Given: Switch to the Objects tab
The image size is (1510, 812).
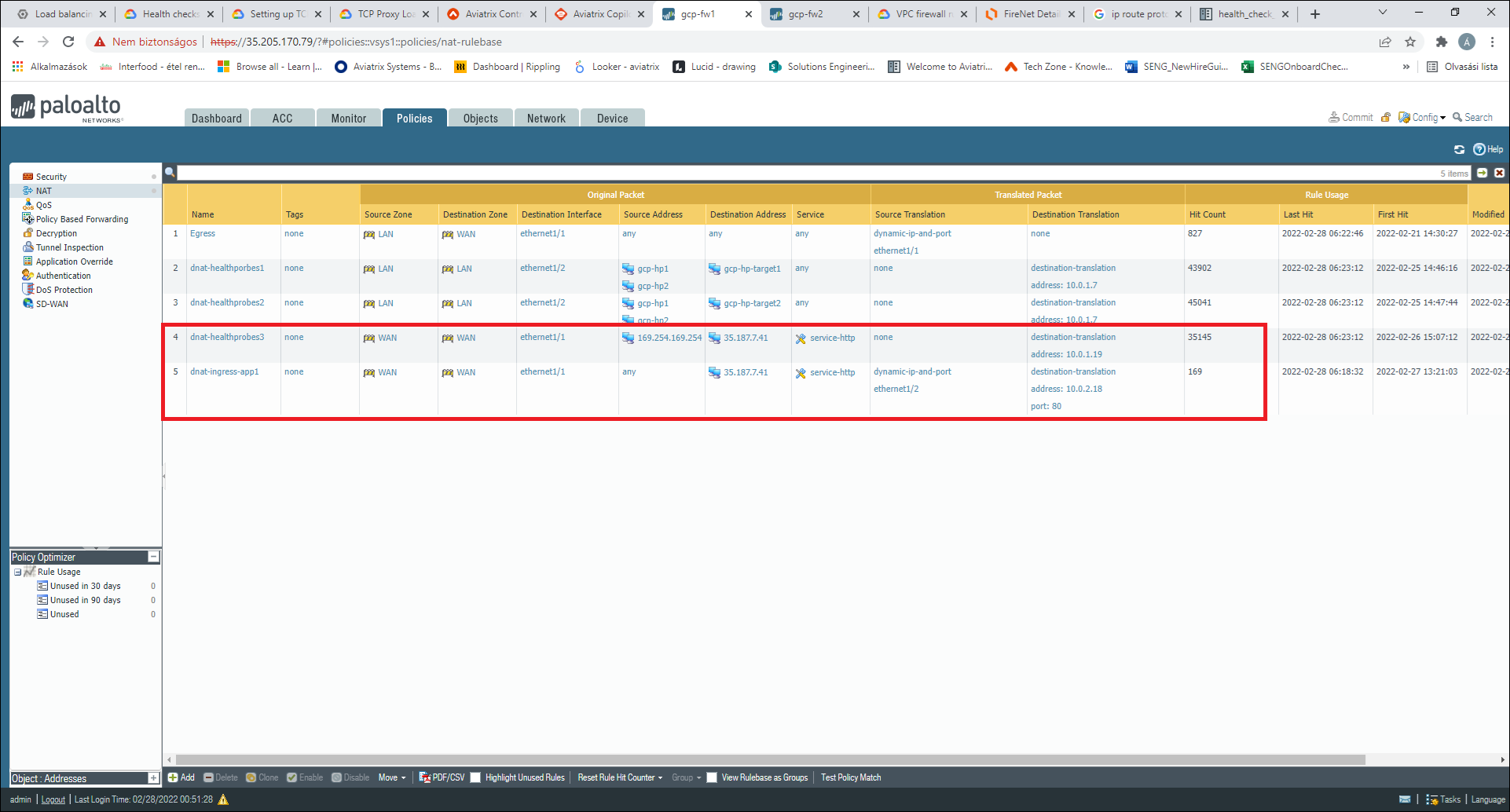Looking at the screenshot, I should pos(480,118).
